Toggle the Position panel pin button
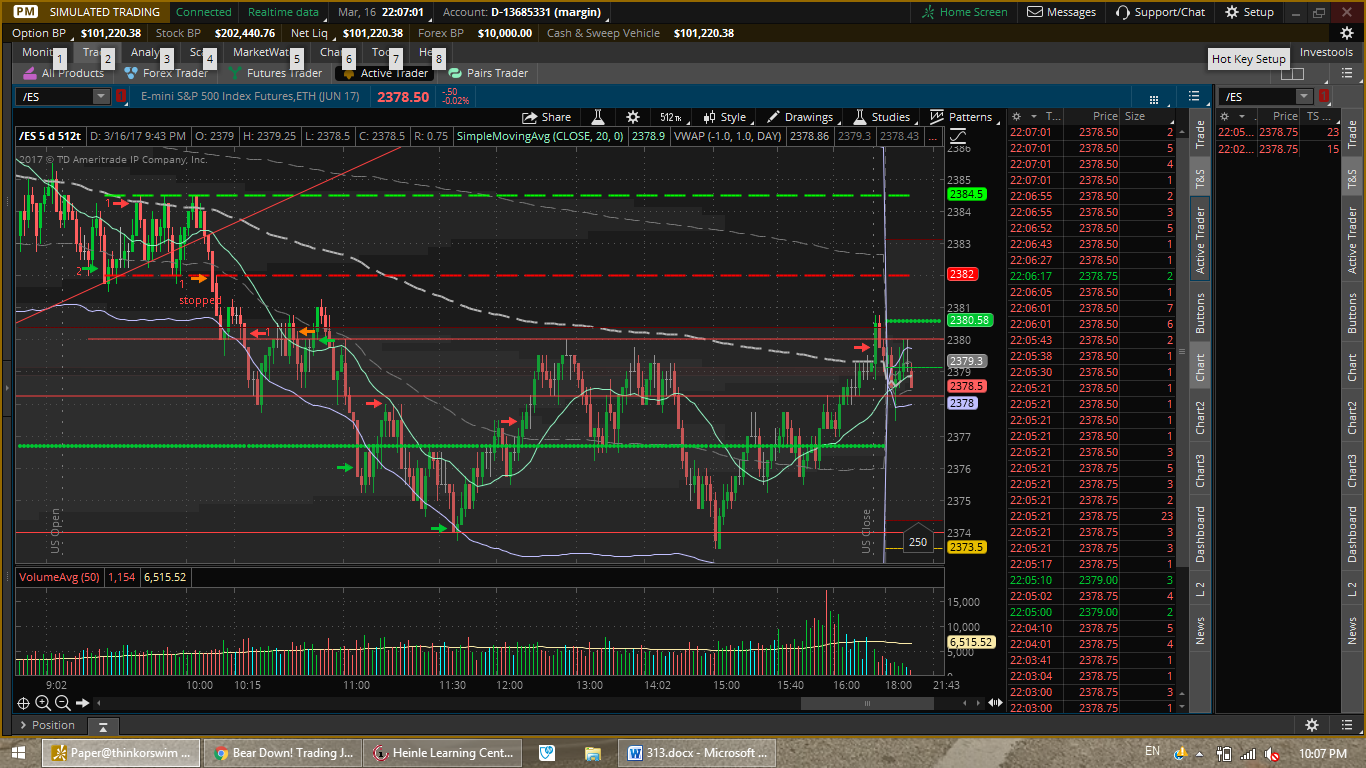 click(102, 726)
